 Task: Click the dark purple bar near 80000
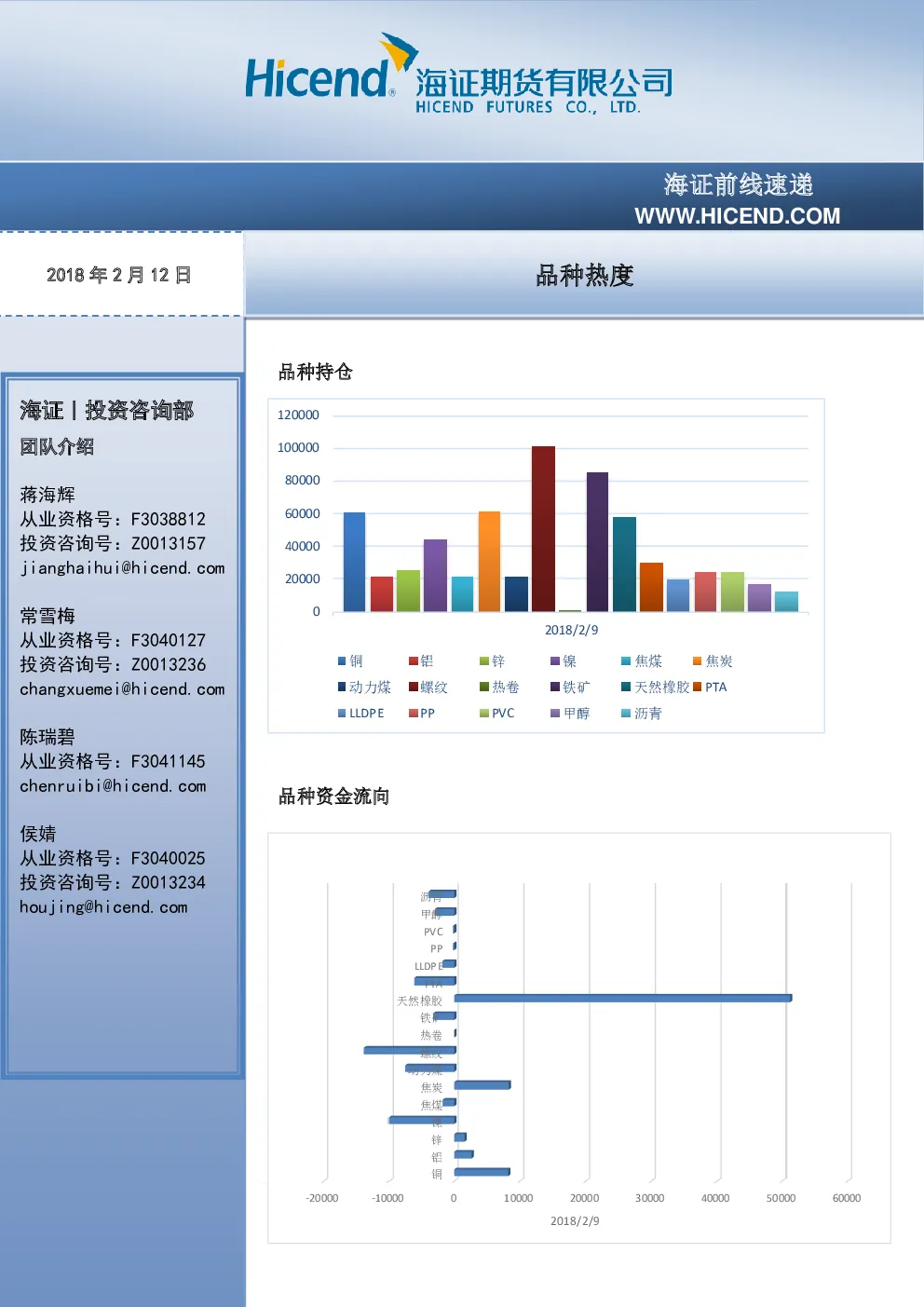[597, 541]
